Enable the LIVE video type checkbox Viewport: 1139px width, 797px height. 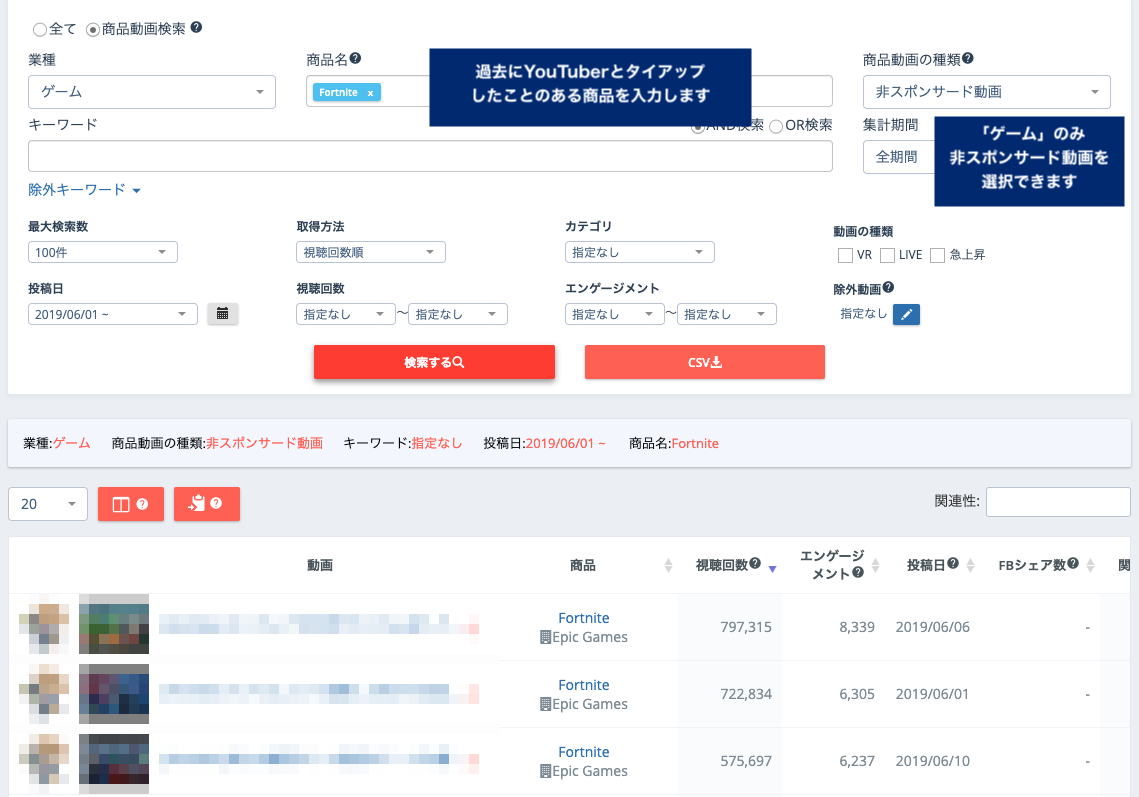(887, 255)
